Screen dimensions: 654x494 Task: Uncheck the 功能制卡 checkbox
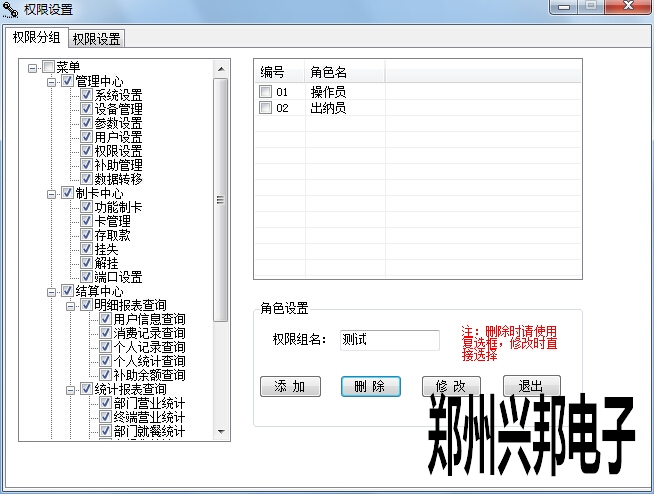[x=86, y=207]
